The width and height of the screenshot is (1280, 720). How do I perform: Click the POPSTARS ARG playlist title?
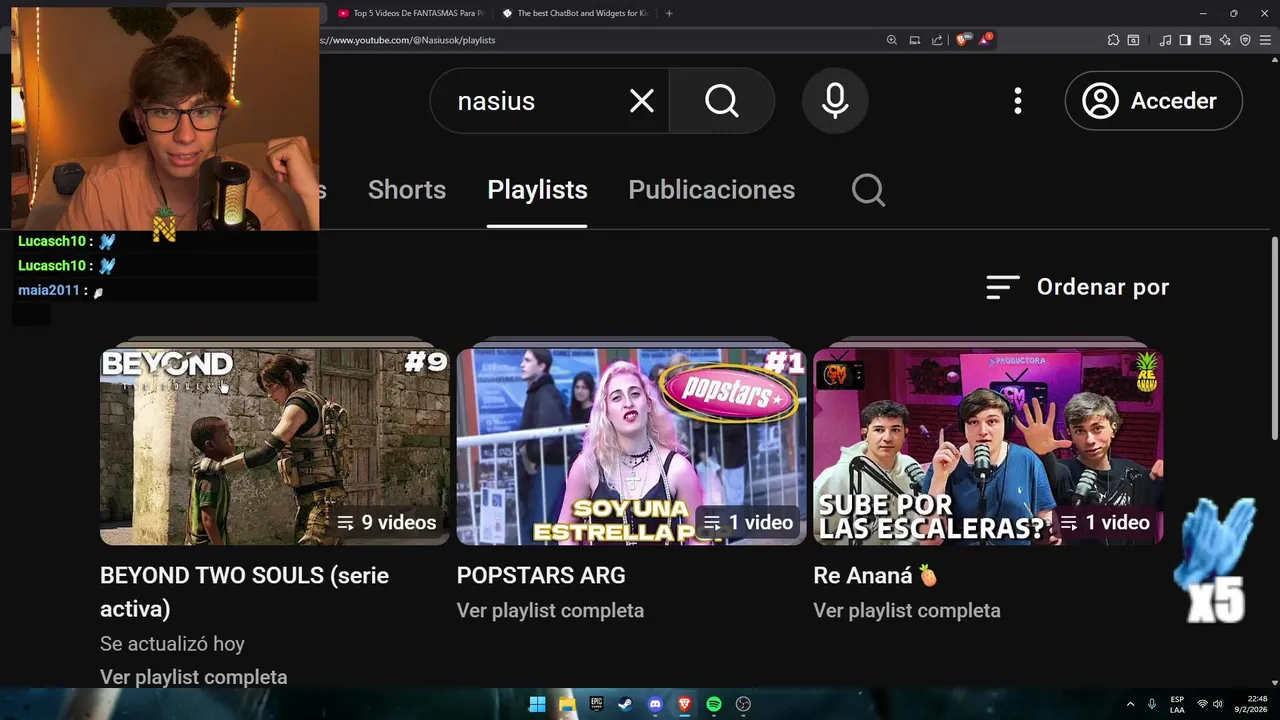(x=541, y=576)
